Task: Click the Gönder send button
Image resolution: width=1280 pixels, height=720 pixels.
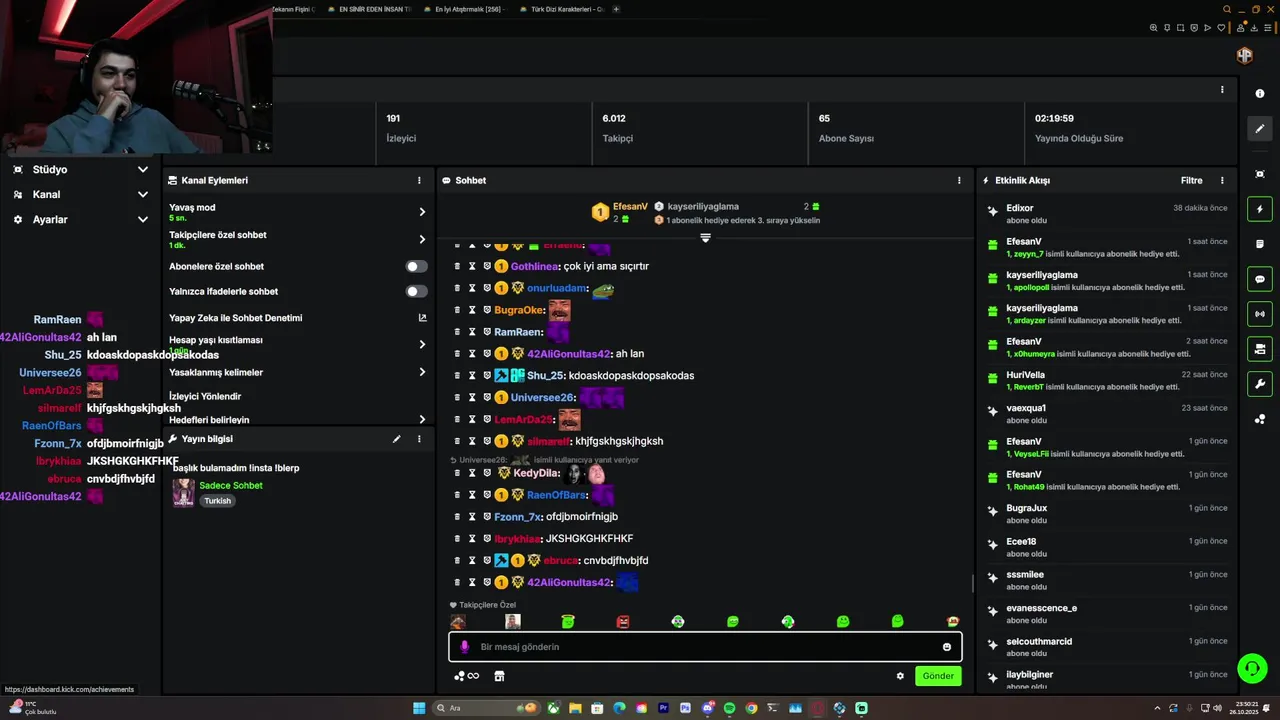Action: [938, 676]
